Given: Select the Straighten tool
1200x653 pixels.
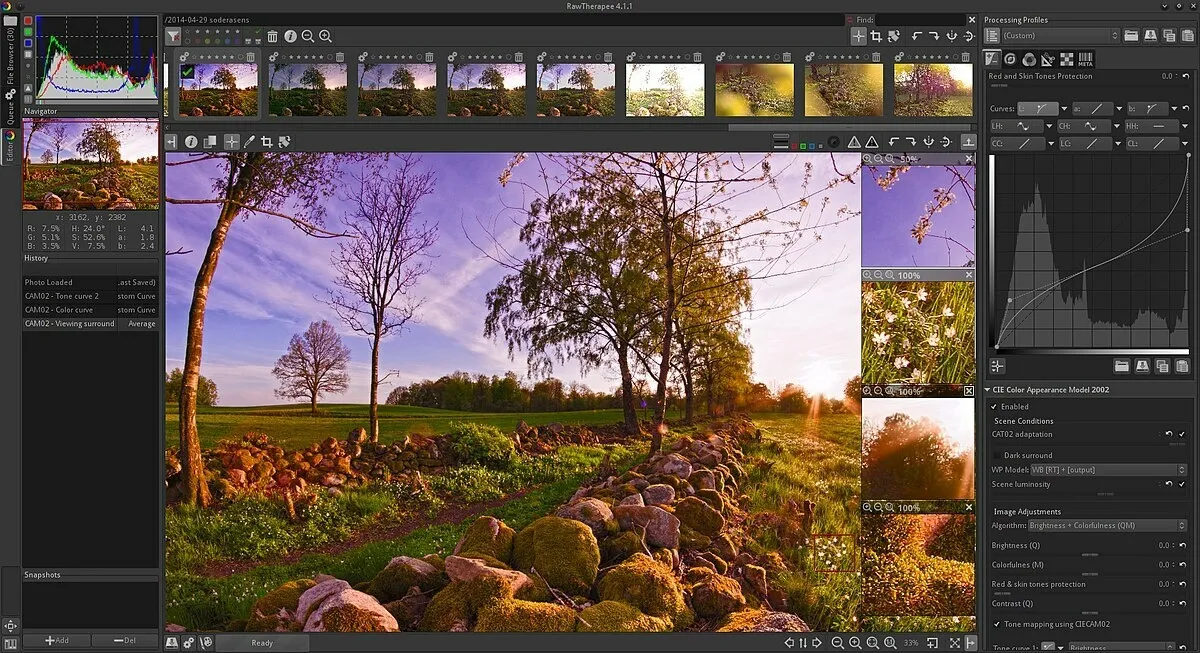Looking at the screenshot, I should tap(251, 142).
